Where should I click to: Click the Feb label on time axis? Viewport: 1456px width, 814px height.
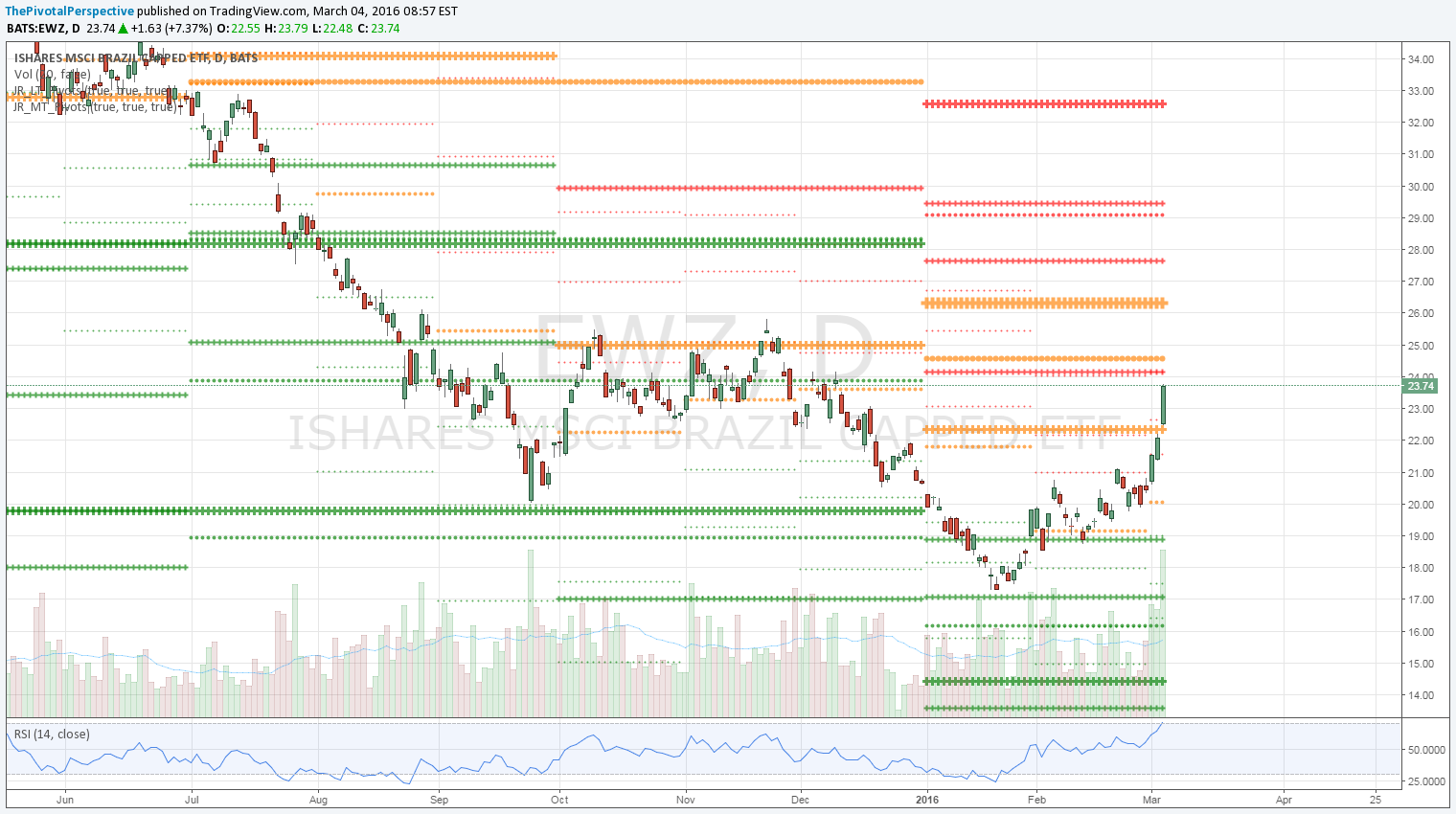tap(1035, 800)
